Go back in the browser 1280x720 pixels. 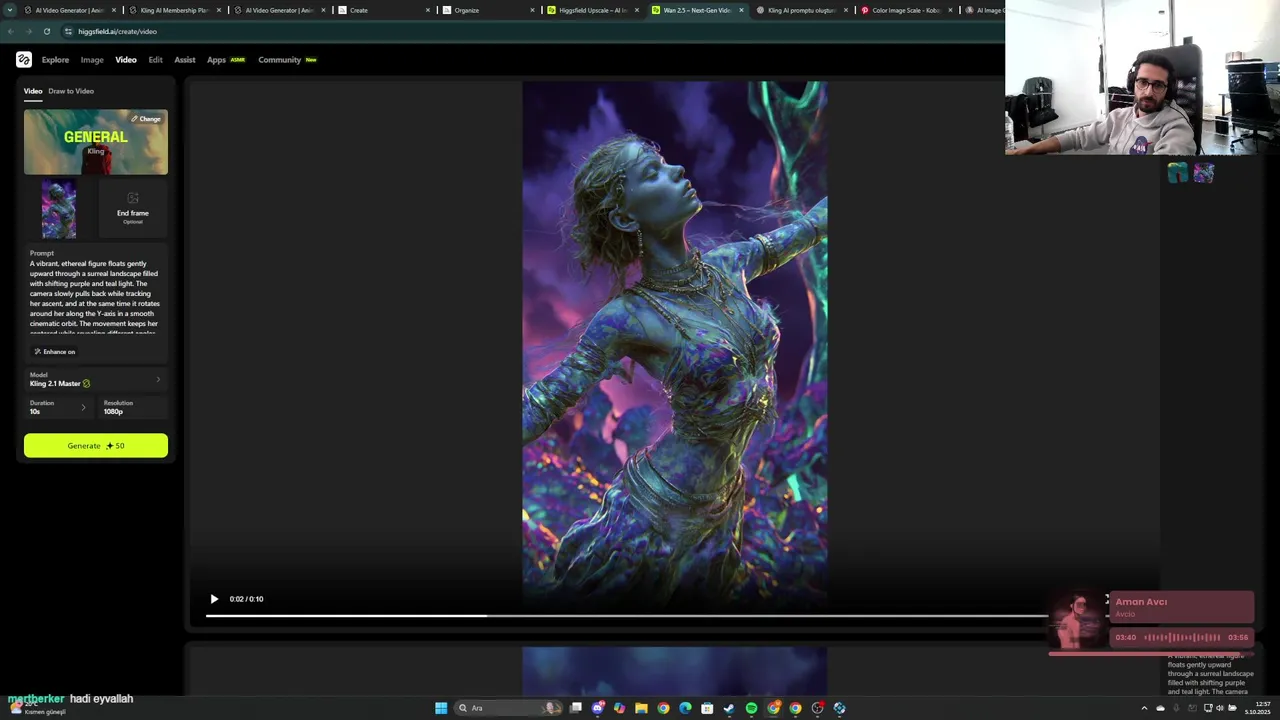11,31
